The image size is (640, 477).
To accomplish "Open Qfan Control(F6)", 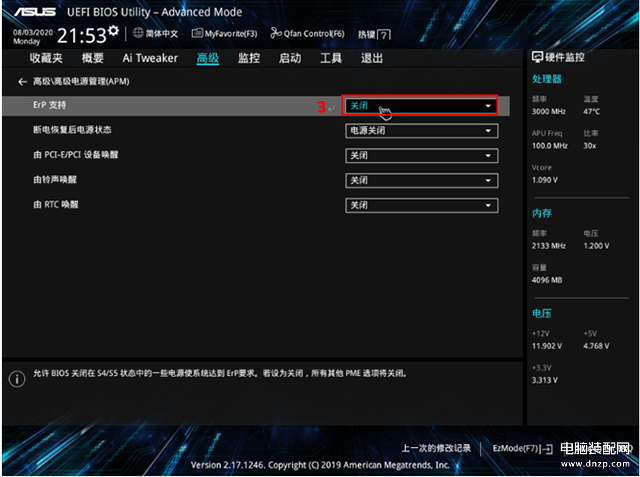I will point(307,33).
